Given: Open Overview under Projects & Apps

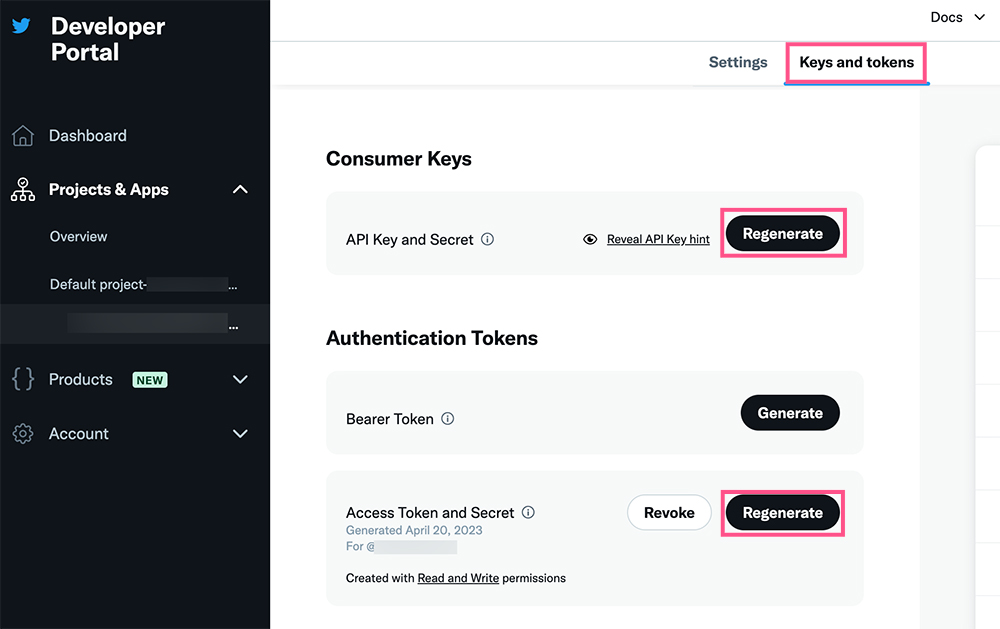Looking at the screenshot, I should tap(78, 237).
